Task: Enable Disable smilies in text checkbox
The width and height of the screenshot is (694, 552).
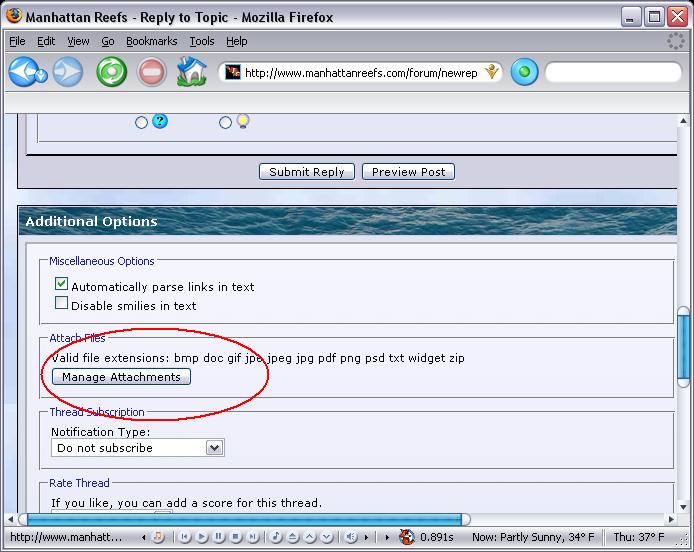Action: 61,305
